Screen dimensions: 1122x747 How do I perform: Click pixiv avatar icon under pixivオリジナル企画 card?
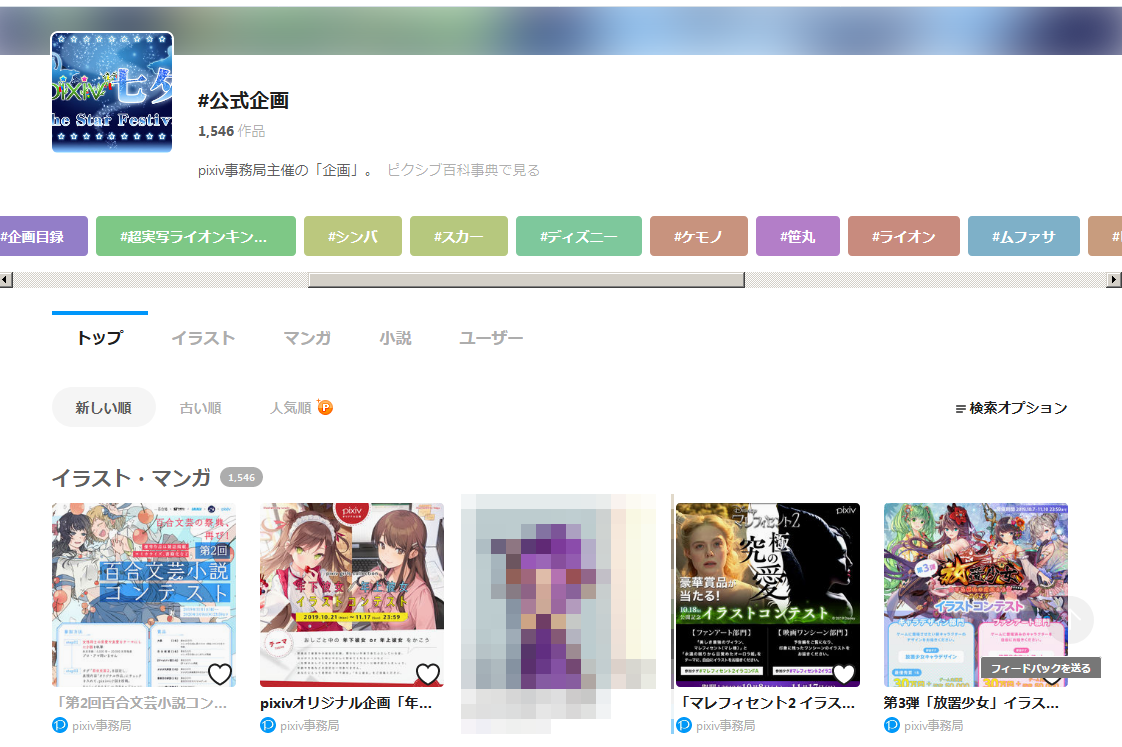coord(268,725)
